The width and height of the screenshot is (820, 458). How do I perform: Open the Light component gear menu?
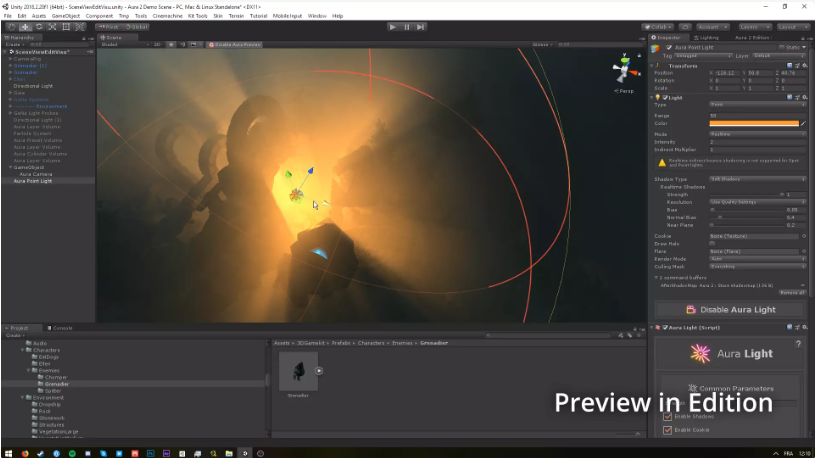[805, 97]
